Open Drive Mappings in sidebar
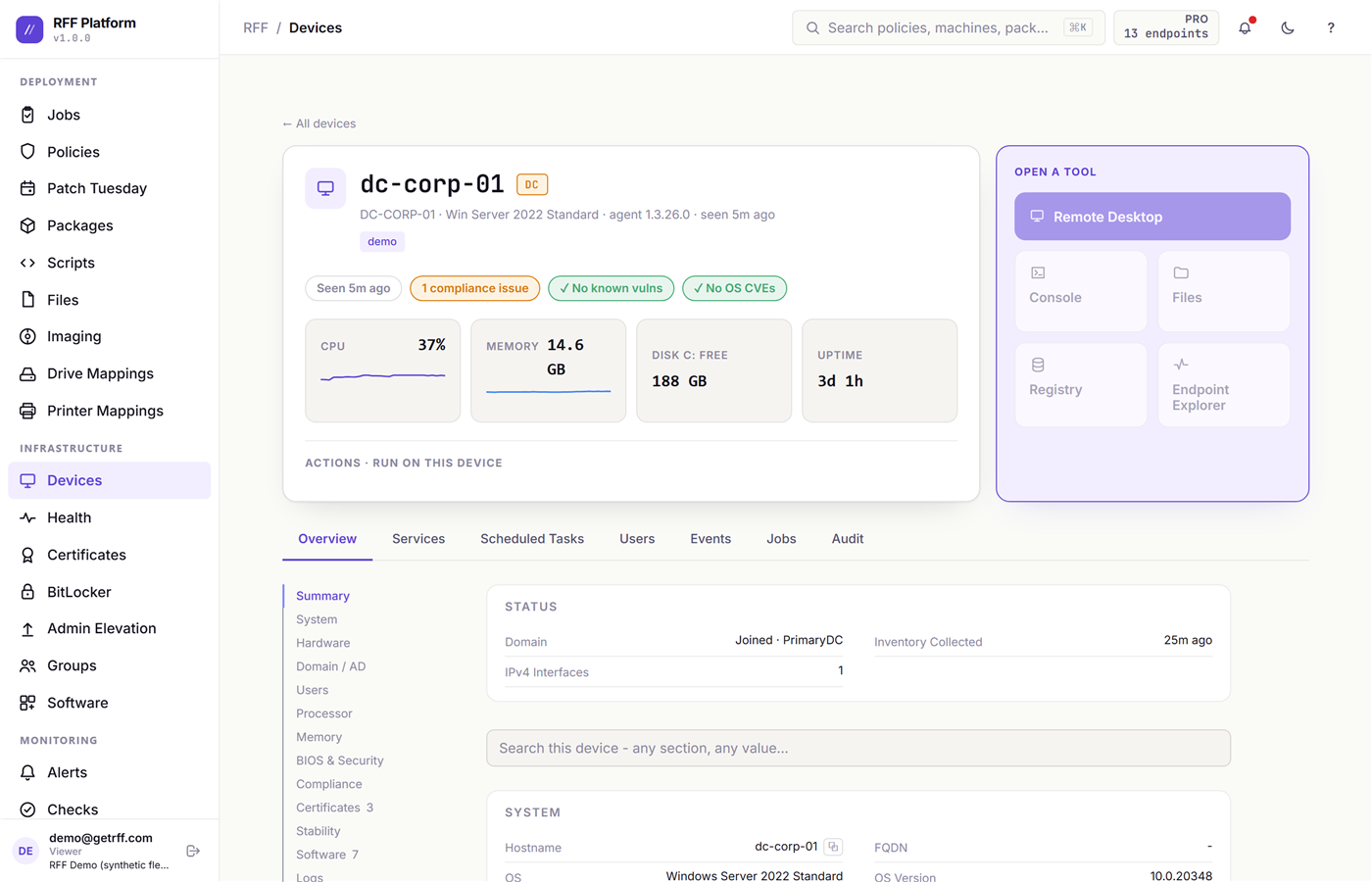This screenshot has width=1372, height=882. coord(110,373)
